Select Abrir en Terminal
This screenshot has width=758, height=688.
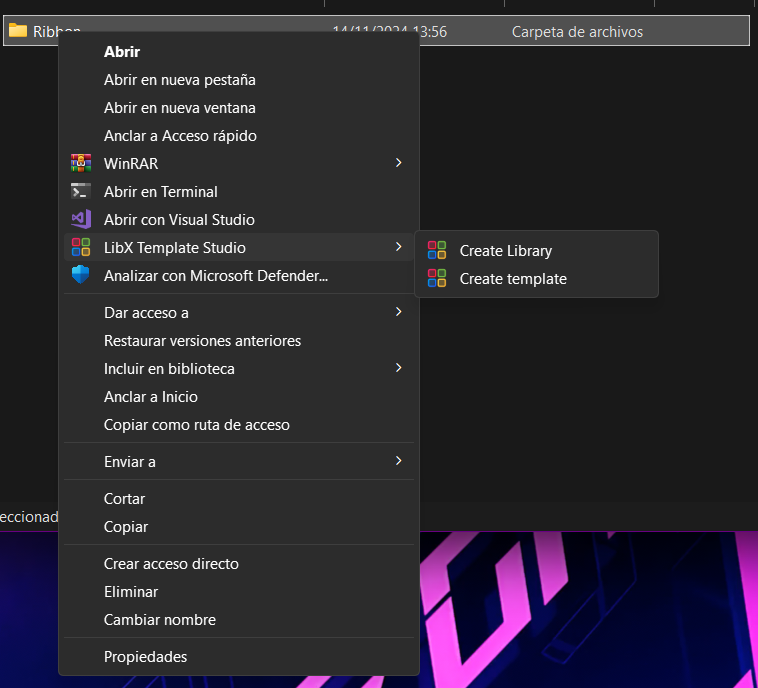pyautogui.click(x=239, y=191)
